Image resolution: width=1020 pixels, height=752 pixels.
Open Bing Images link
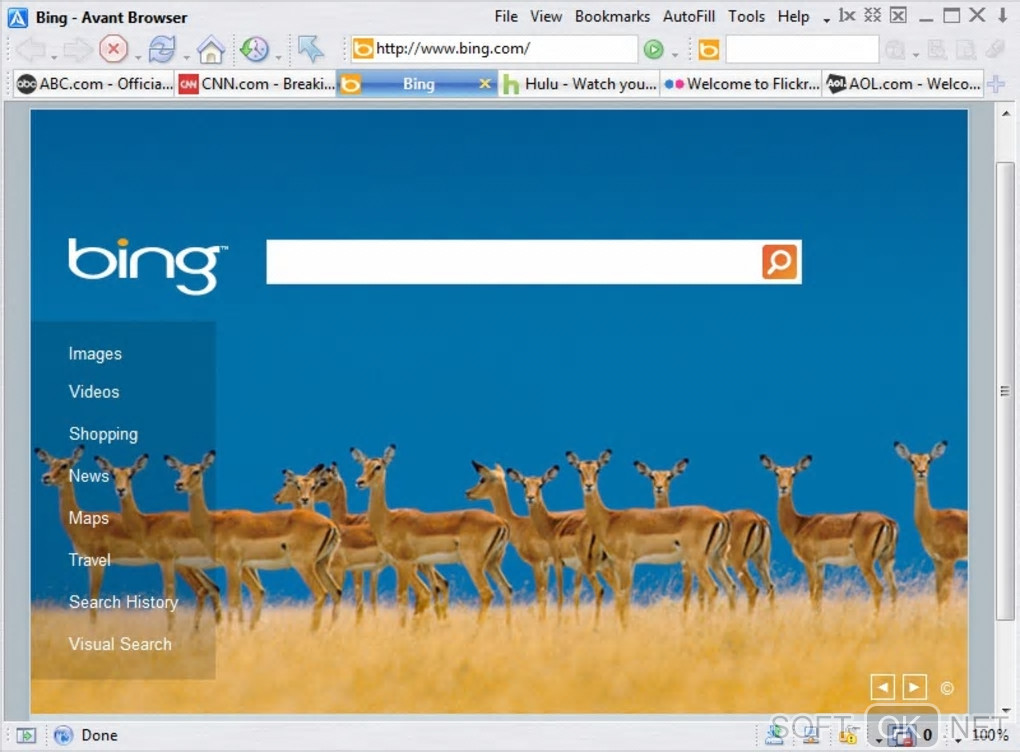pyautogui.click(x=95, y=353)
